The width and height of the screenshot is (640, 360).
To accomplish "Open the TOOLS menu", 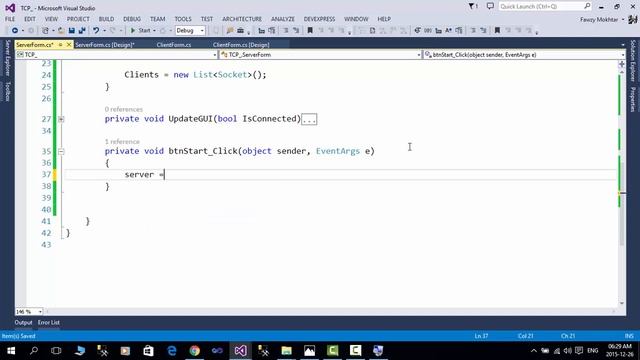I will pyautogui.click(x=183, y=19).
